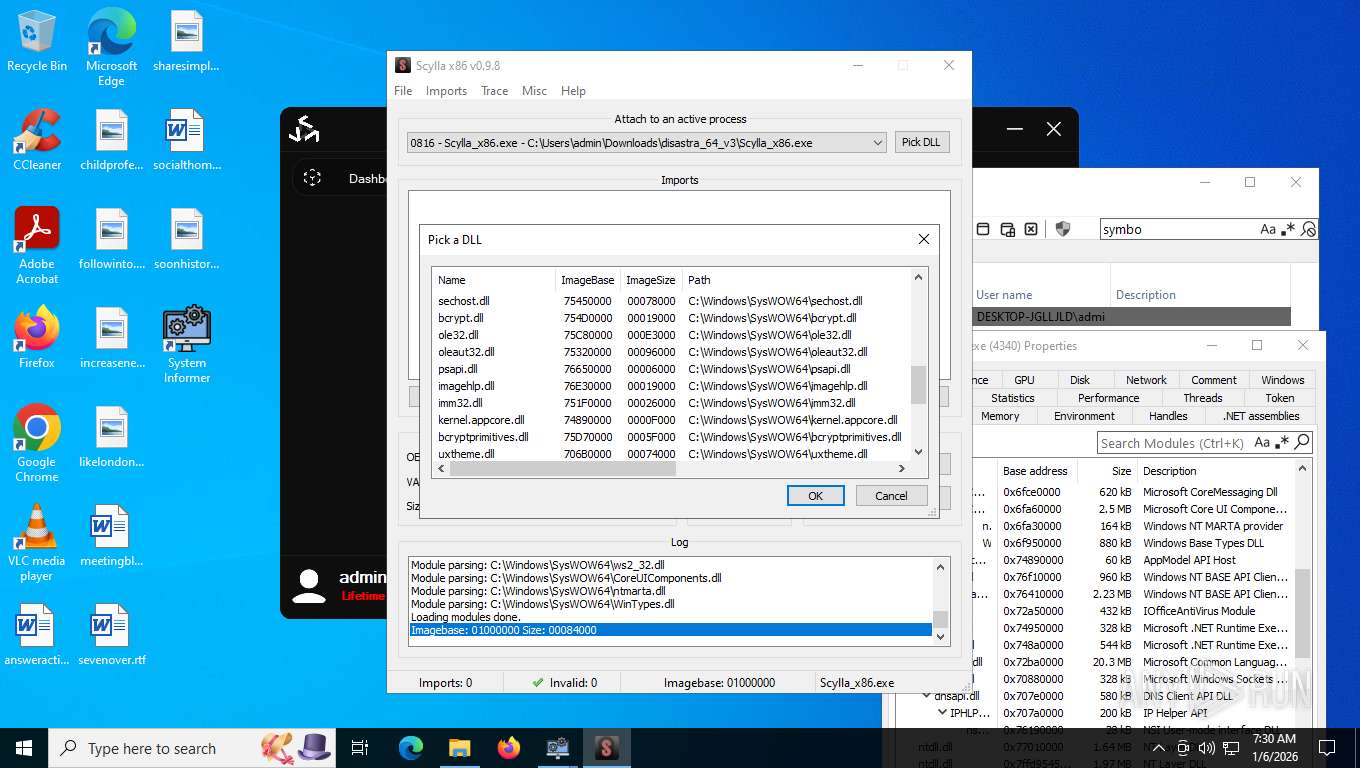Viewport: 1360px width, 768px height.
Task: Open Scylla Help menu
Action: (x=573, y=91)
